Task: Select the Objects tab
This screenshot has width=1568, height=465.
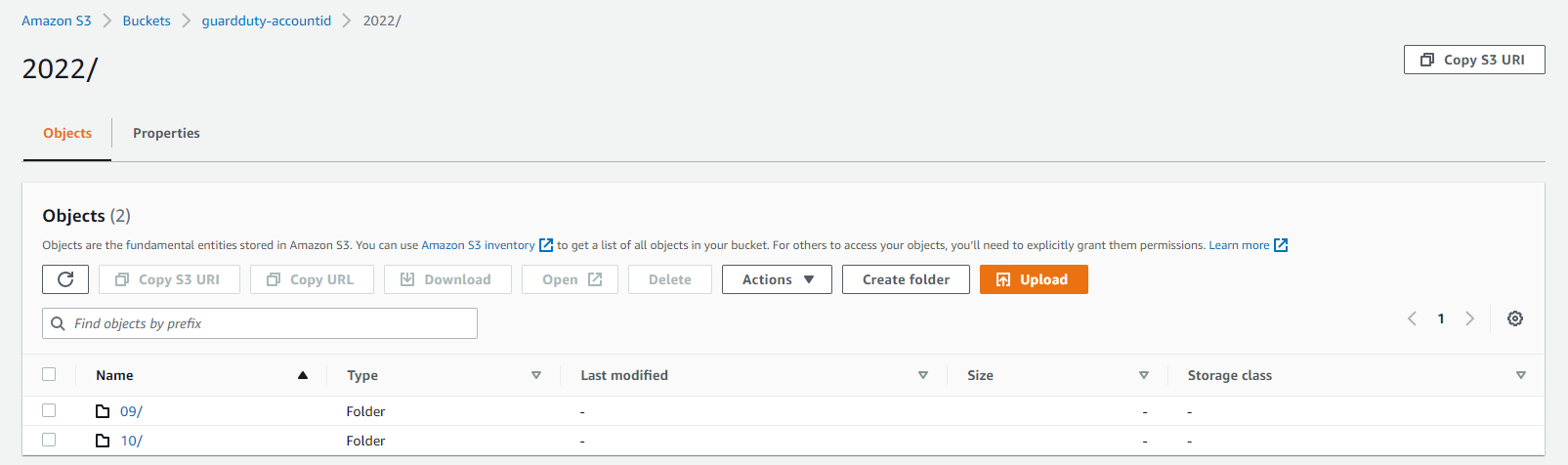Action: pyautogui.click(x=67, y=134)
